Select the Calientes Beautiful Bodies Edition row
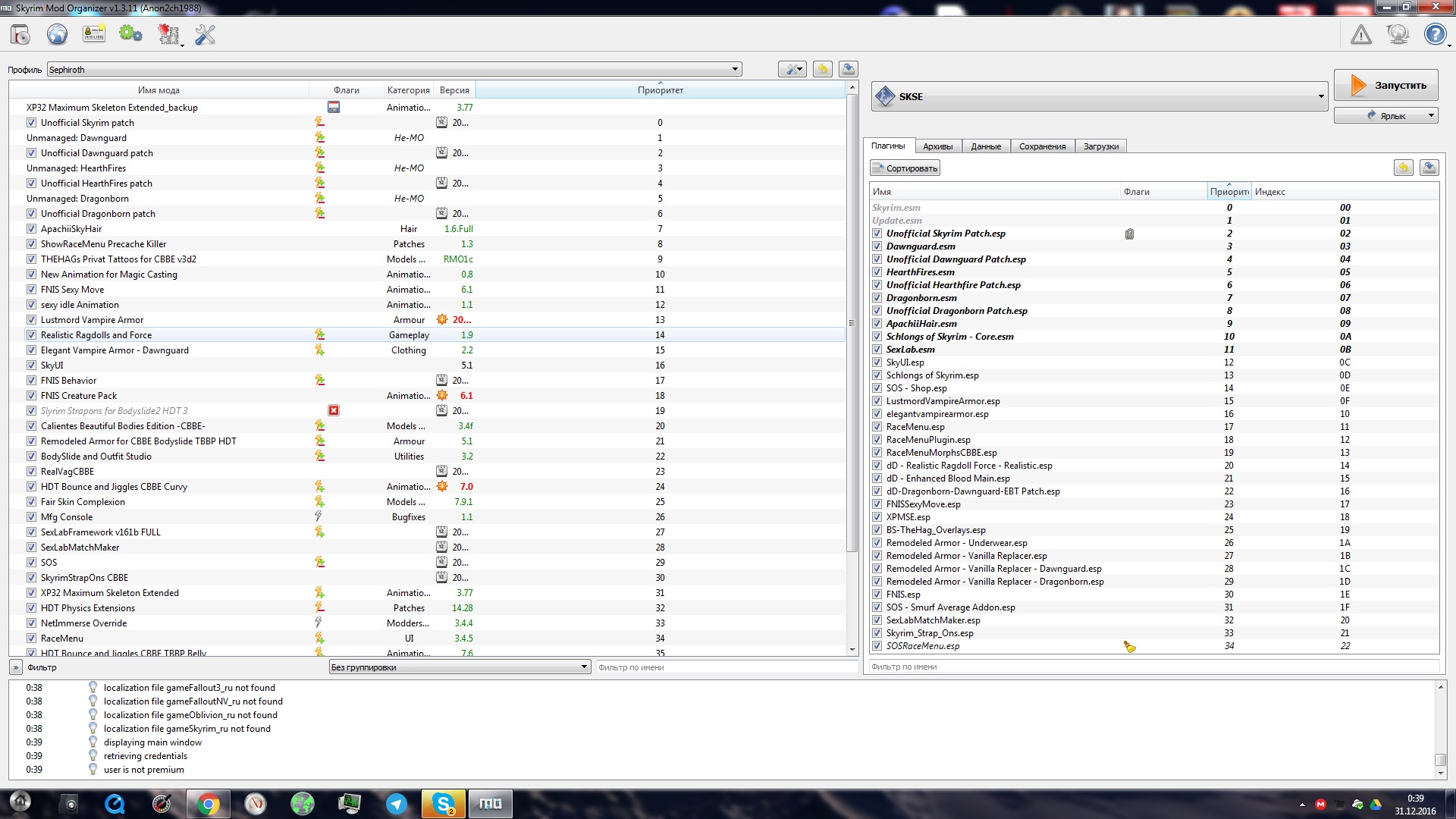 click(x=427, y=425)
